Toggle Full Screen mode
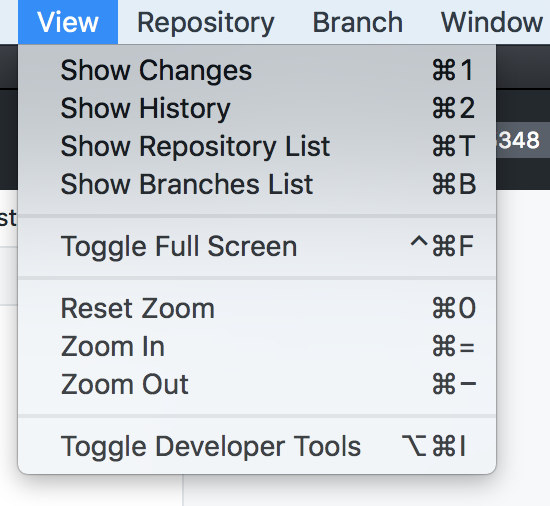This screenshot has width=550, height=506. click(257, 247)
